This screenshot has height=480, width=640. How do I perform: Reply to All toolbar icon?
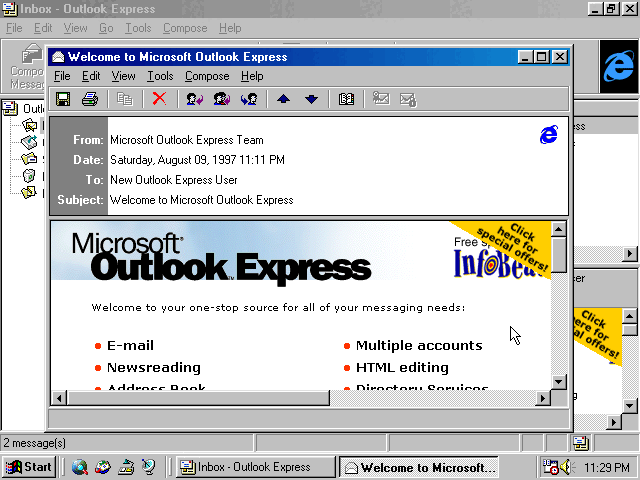point(222,99)
